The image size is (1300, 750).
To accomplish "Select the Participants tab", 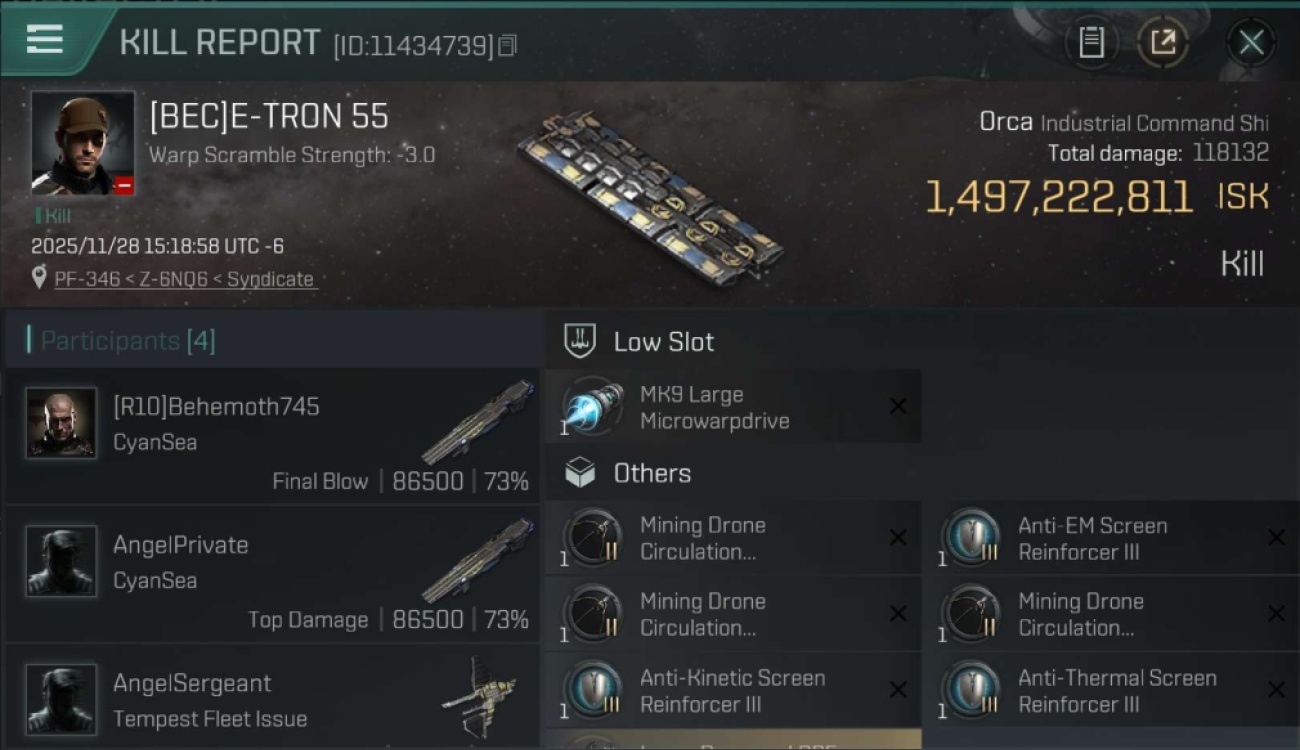I will pyautogui.click(x=127, y=341).
